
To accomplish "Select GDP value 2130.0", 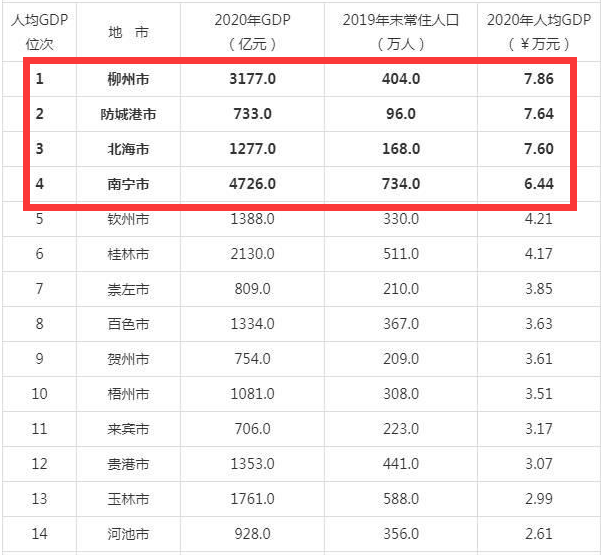I will point(252,254).
